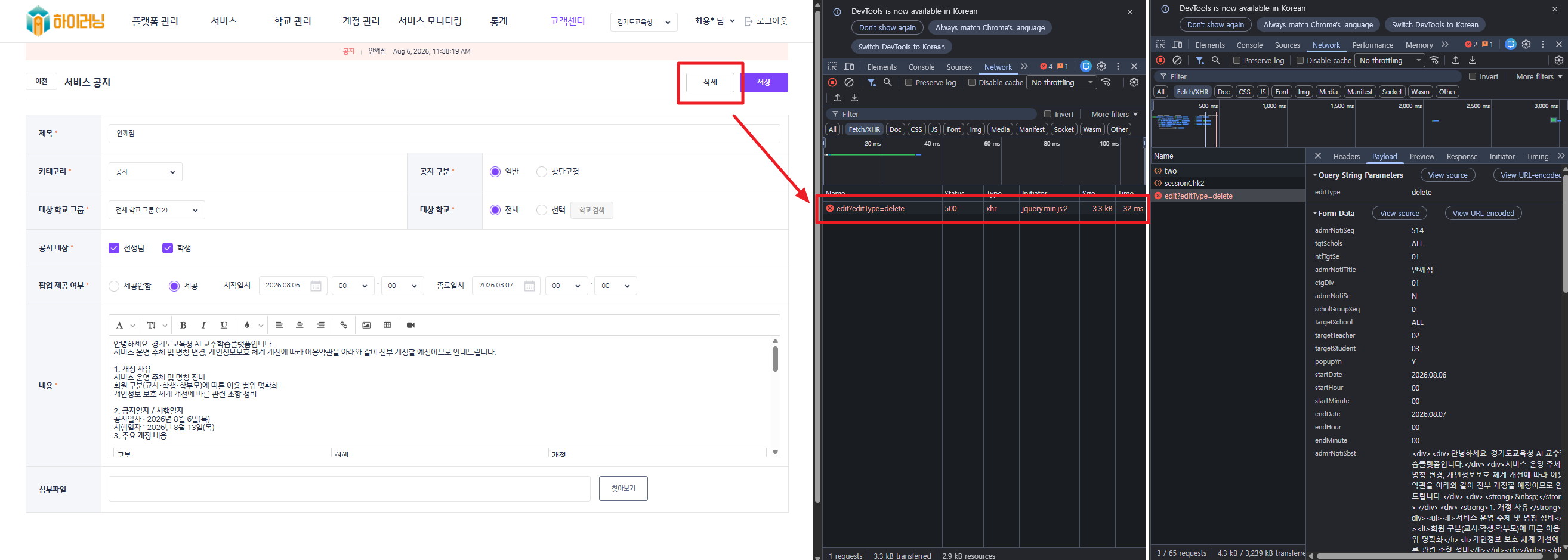The width and height of the screenshot is (1568, 560).
Task: Align editor text to the right
Action: 321,325
